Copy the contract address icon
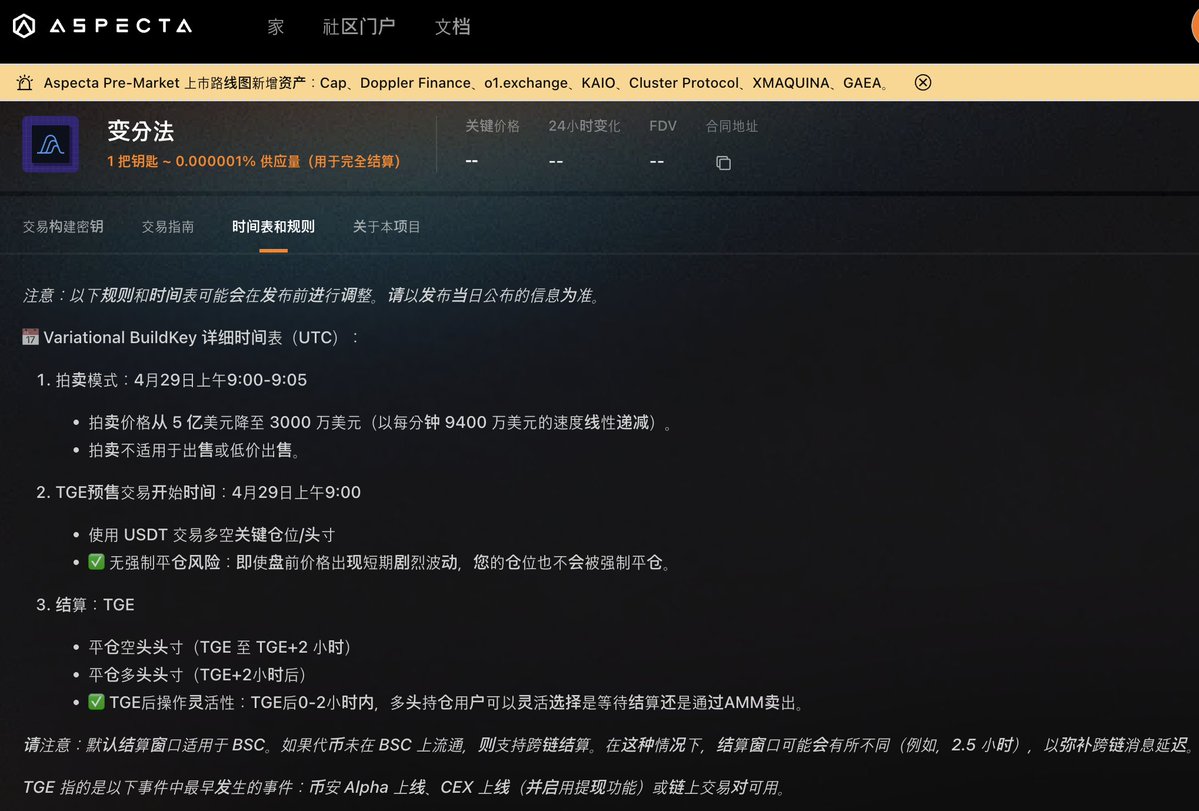Viewport: 1199px width, 811px height. click(x=723, y=163)
